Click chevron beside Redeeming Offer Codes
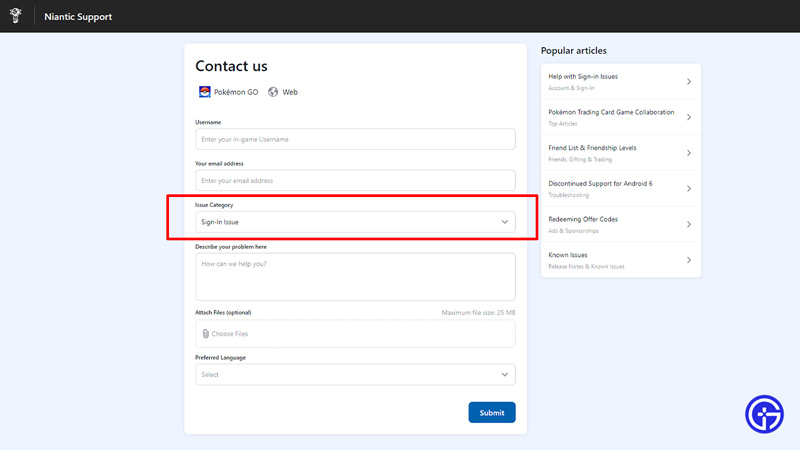This screenshot has width=800, height=450. (689, 224)
